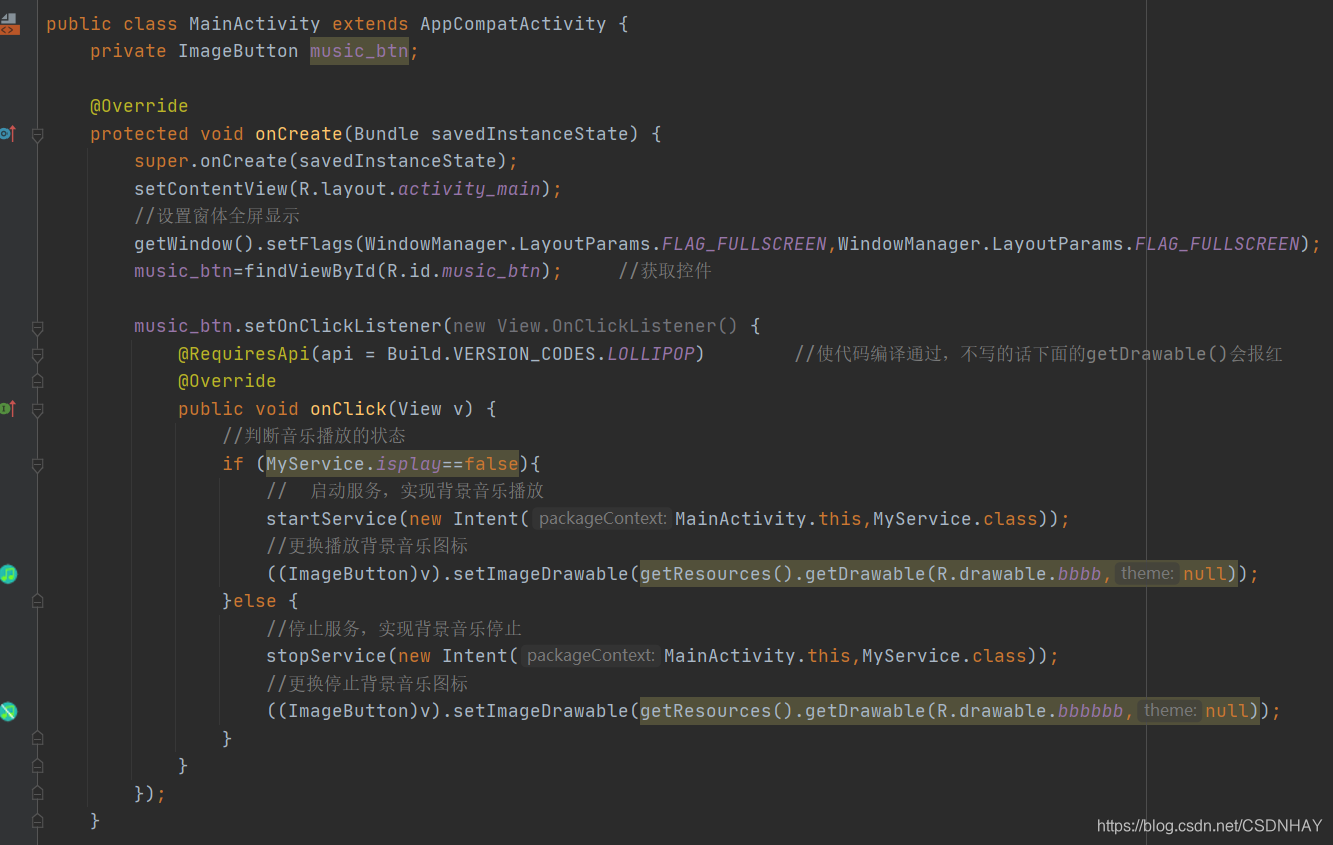The height and width of the screenshot is (845, 1333).
Task: Click AppCompatActivity in the class declaration
Action: pos(513,24)
